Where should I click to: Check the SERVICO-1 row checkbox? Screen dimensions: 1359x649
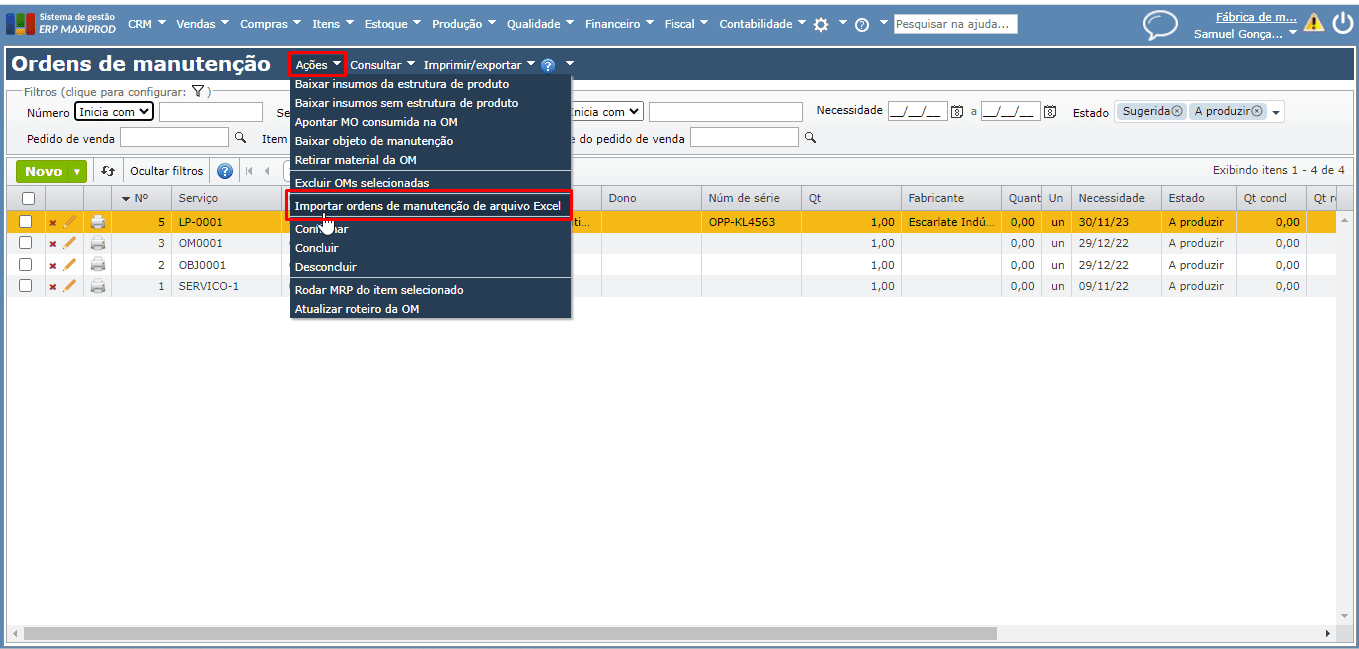click(x=26, y=286)
